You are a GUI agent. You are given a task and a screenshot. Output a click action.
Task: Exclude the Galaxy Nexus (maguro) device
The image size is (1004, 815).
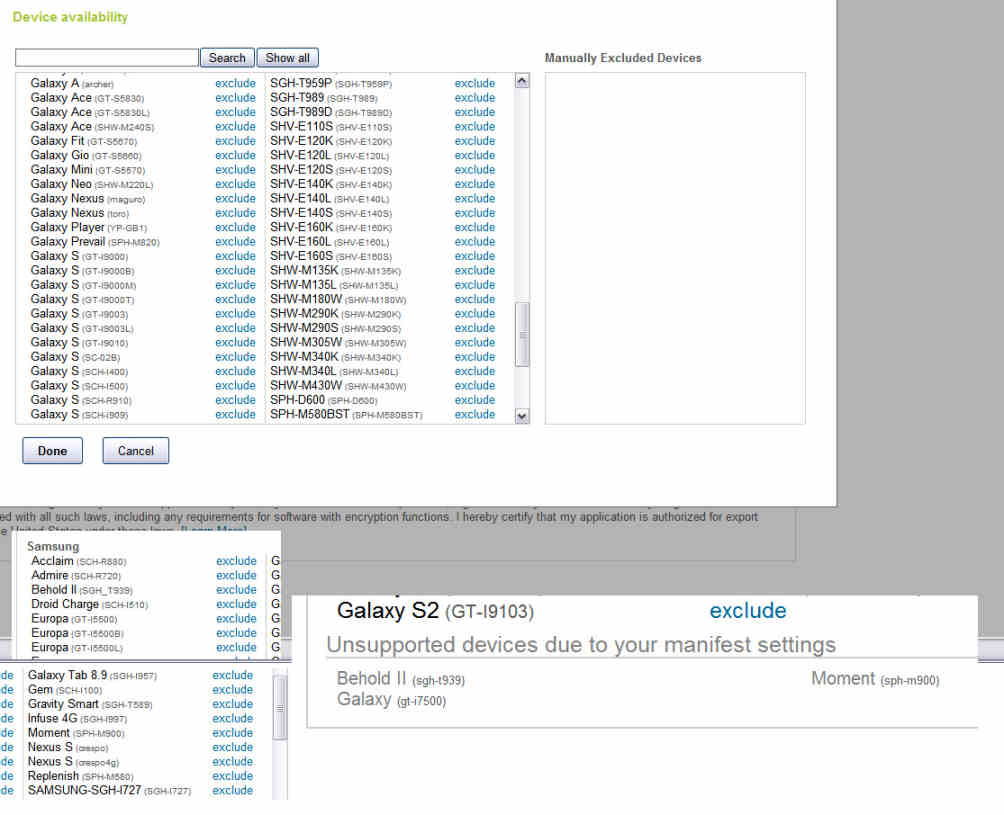coord(236,198)
